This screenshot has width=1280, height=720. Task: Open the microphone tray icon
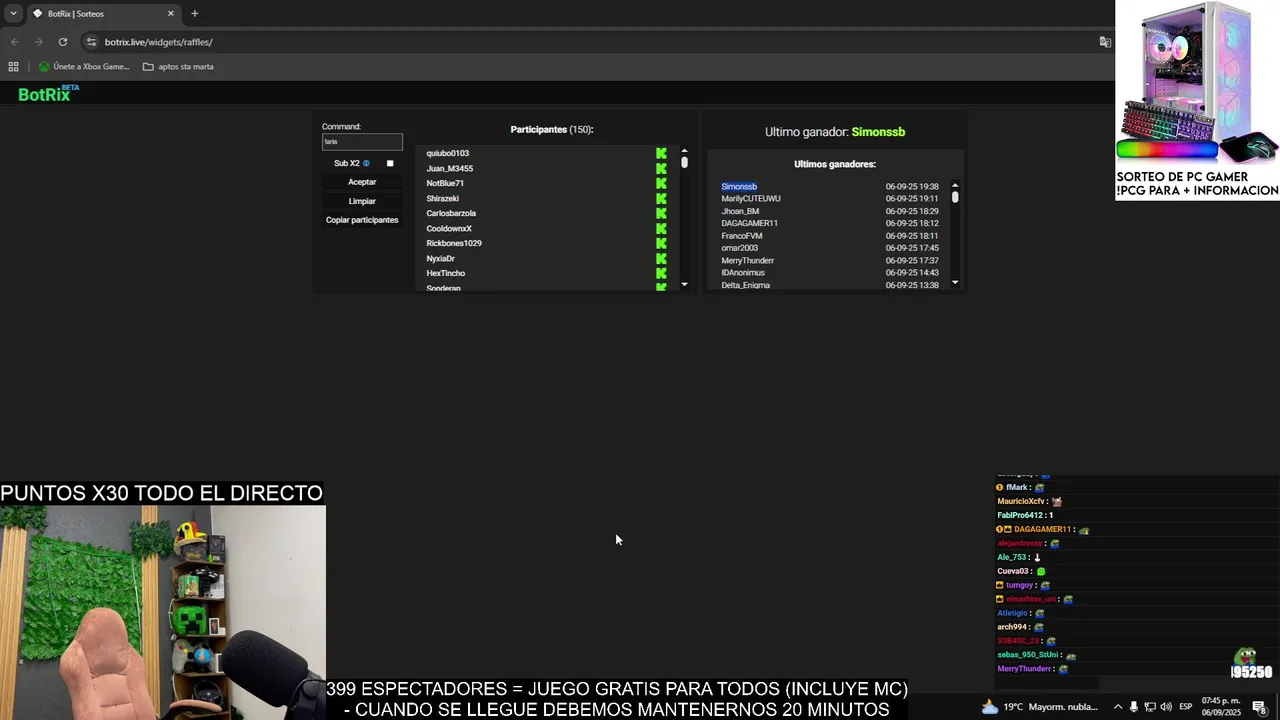(x=1134, y=707)
